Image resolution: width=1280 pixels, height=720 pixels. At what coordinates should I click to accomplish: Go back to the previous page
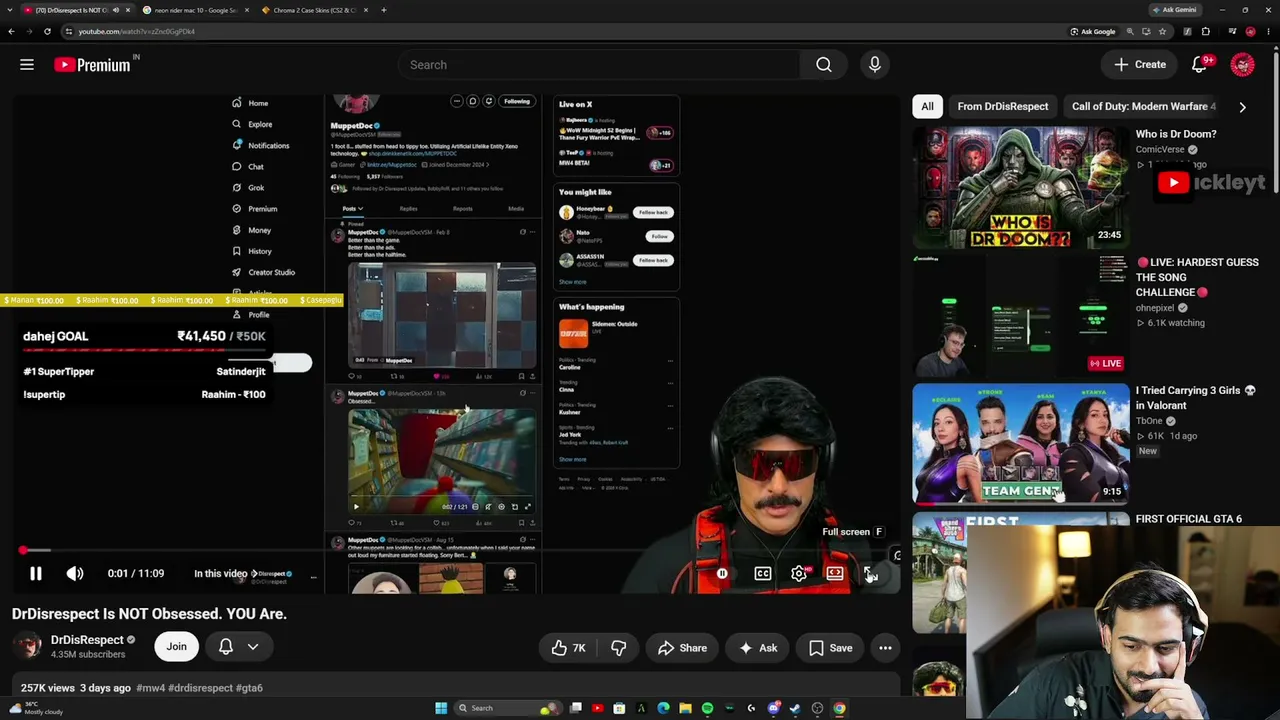click(x=11, y=31)
